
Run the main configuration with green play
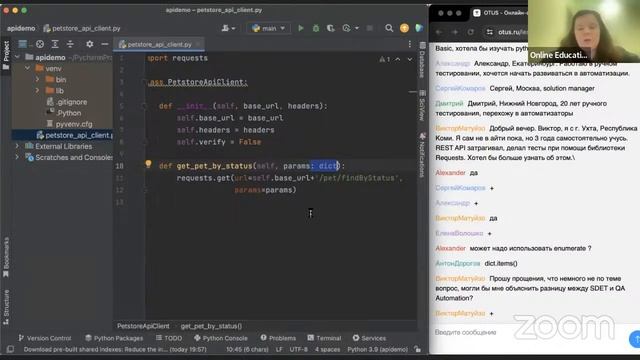coord(301,28)
